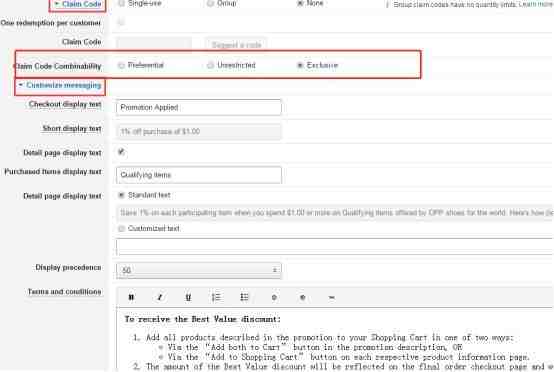Screen dimensions: 554x372
Task: Collapse the Customize messaging section
Action: pos(60,85)
